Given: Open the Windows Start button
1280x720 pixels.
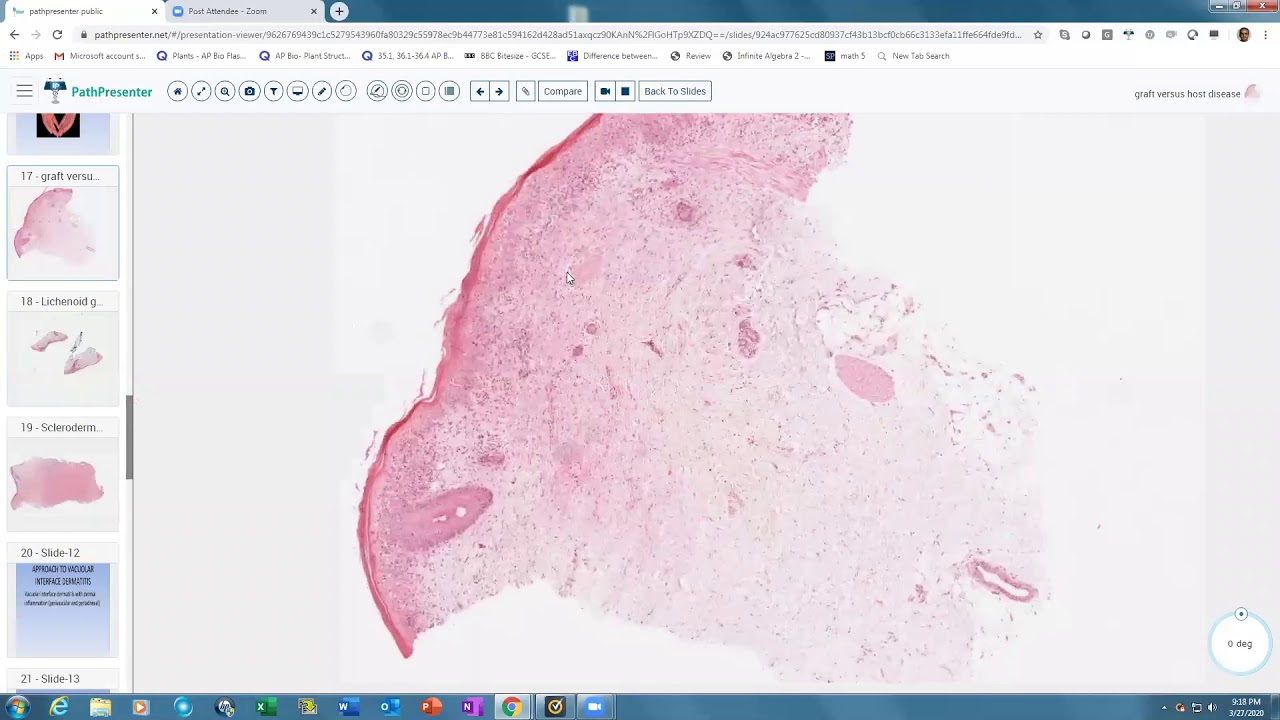Looking at the screenshot, I should coord(17,707).
